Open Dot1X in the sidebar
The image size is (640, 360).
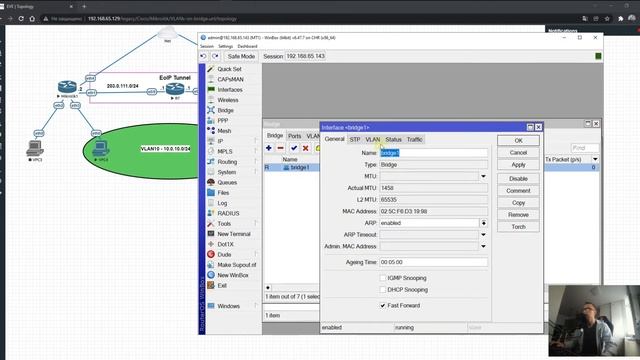[x=225, y=244]
